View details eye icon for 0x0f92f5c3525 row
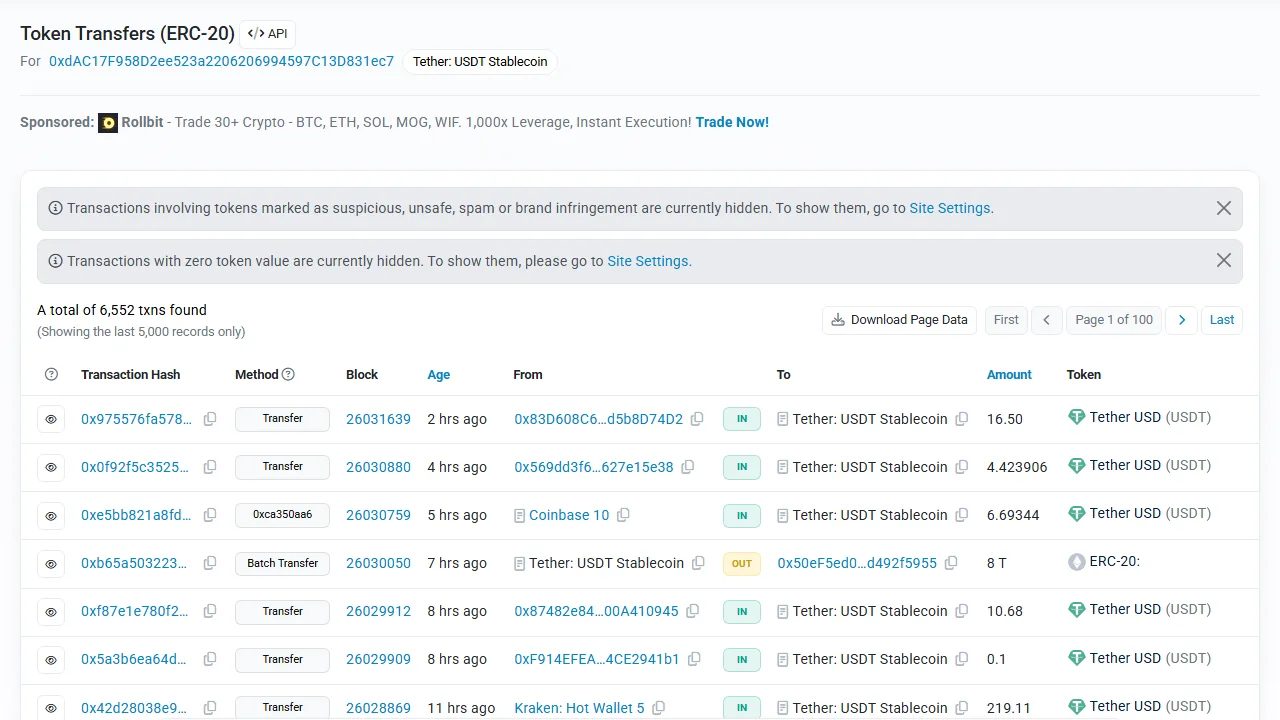 pyautogui.click(x=51, y=467)
